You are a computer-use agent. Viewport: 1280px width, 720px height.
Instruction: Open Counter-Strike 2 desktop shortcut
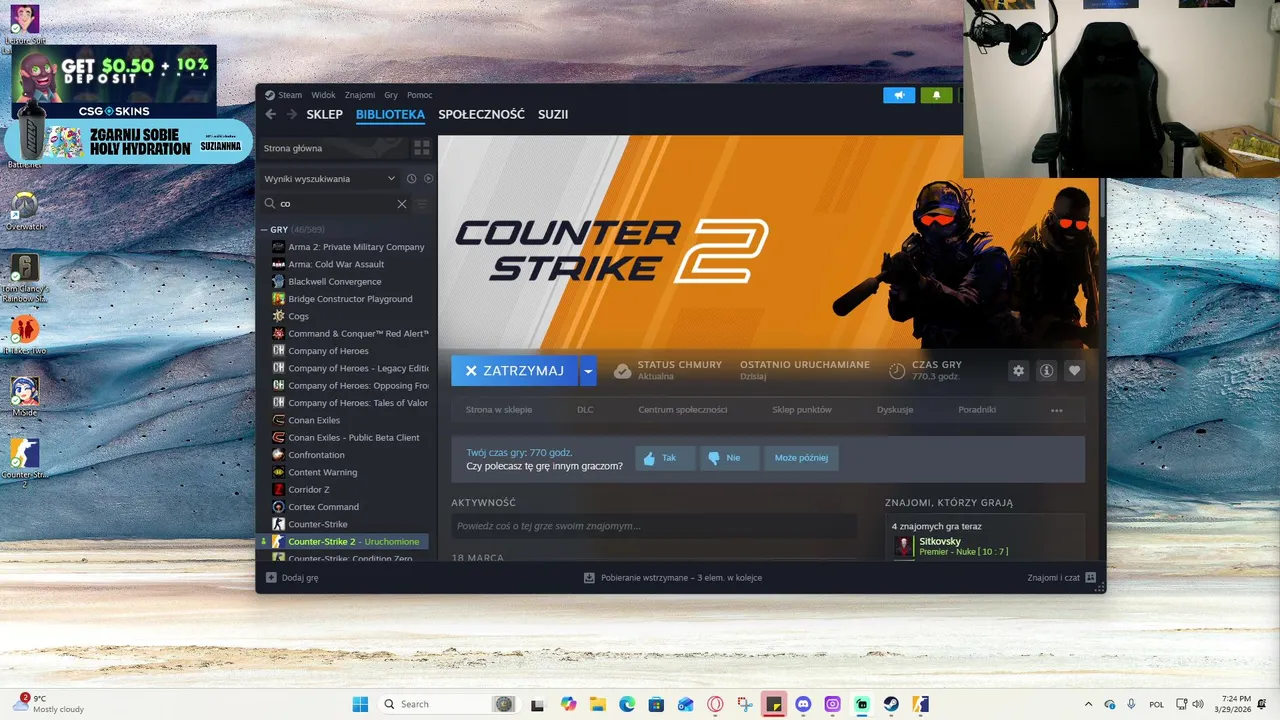tap(24, 462)
